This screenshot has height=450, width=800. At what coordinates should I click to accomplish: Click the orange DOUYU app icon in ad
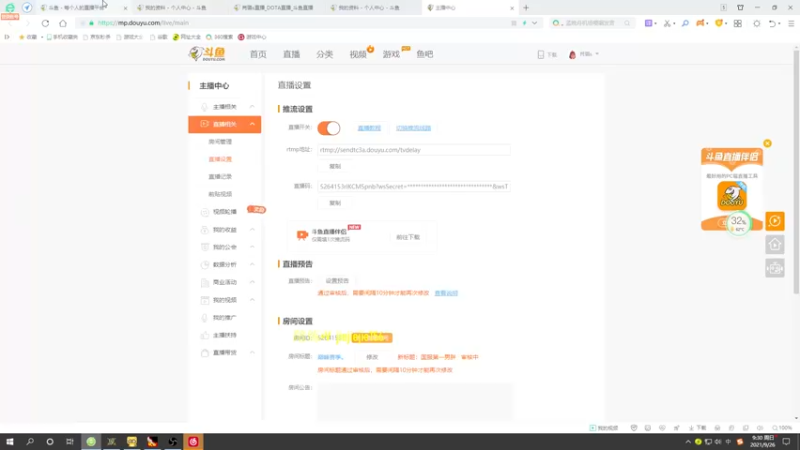(x=732, y=196)
